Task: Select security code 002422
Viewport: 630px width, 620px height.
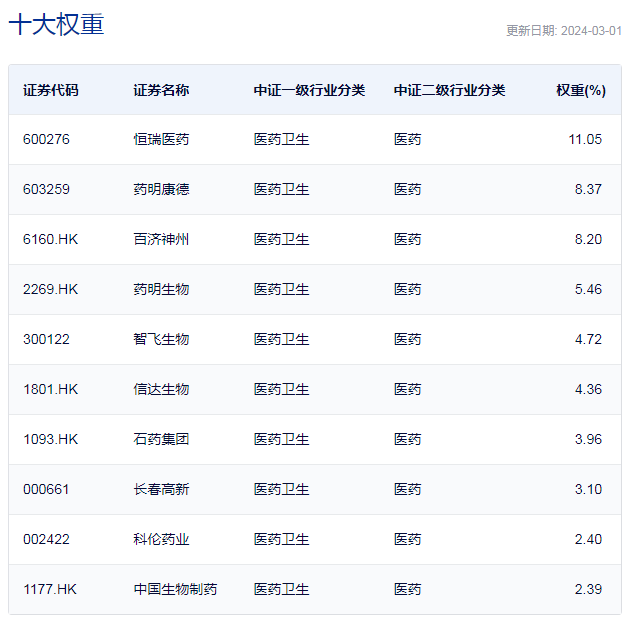Action: tap(46, 539)
